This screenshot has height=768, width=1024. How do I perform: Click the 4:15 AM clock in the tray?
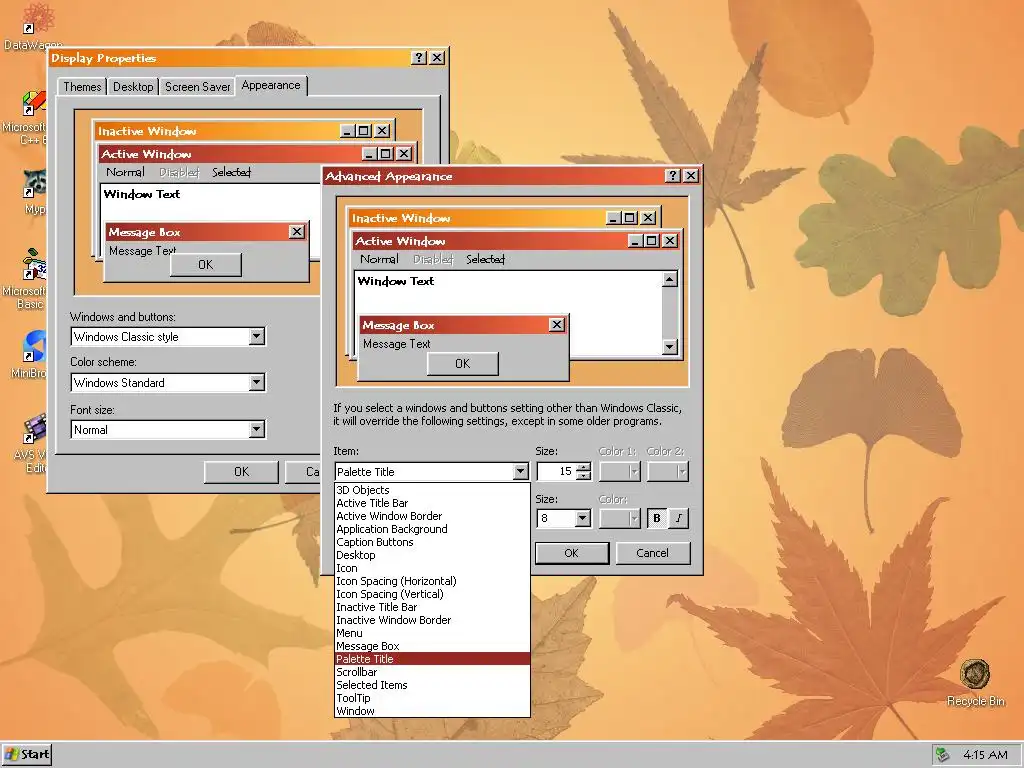coord(985,755)
